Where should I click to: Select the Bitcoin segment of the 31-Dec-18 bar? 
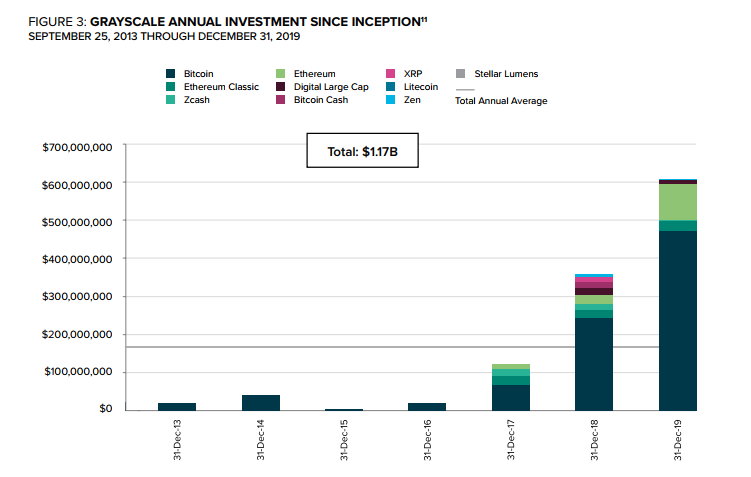point(594,364)
